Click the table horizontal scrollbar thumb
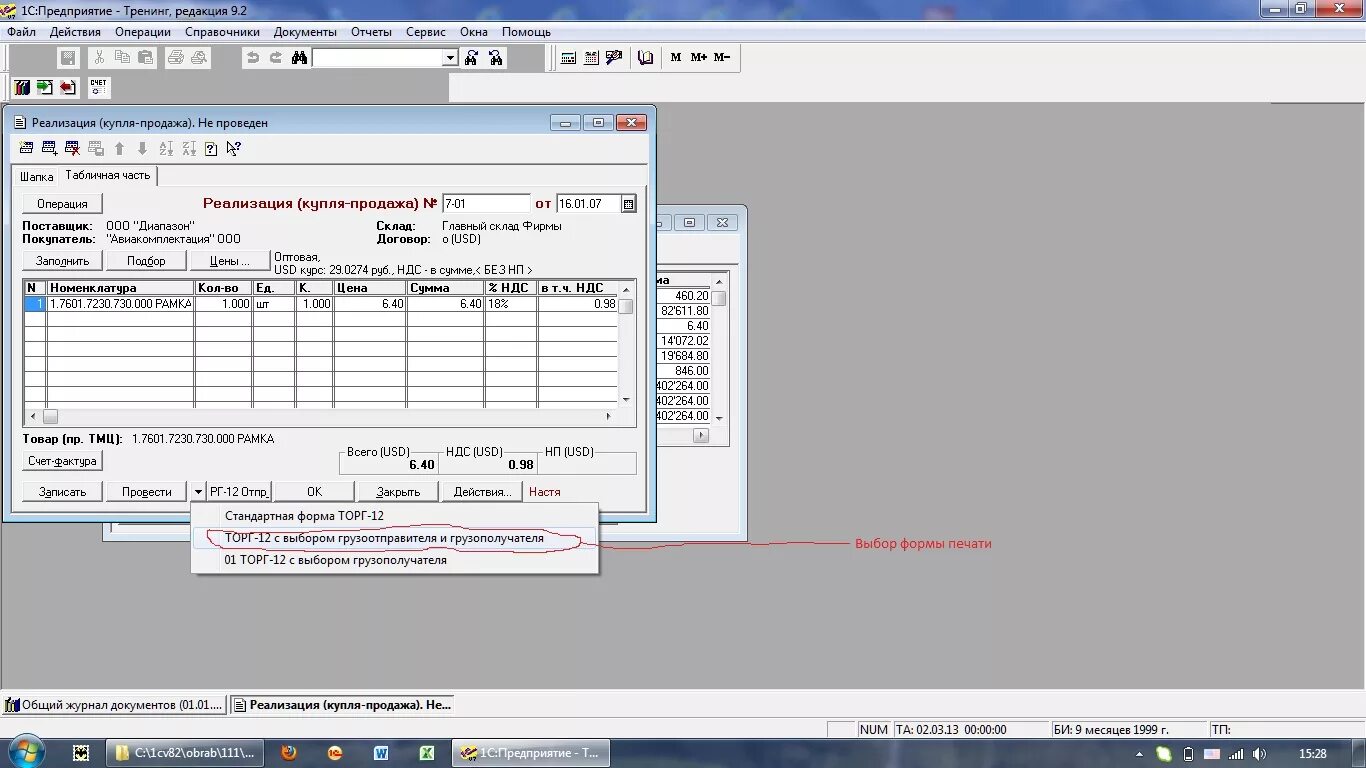 (x=50, y=416)
